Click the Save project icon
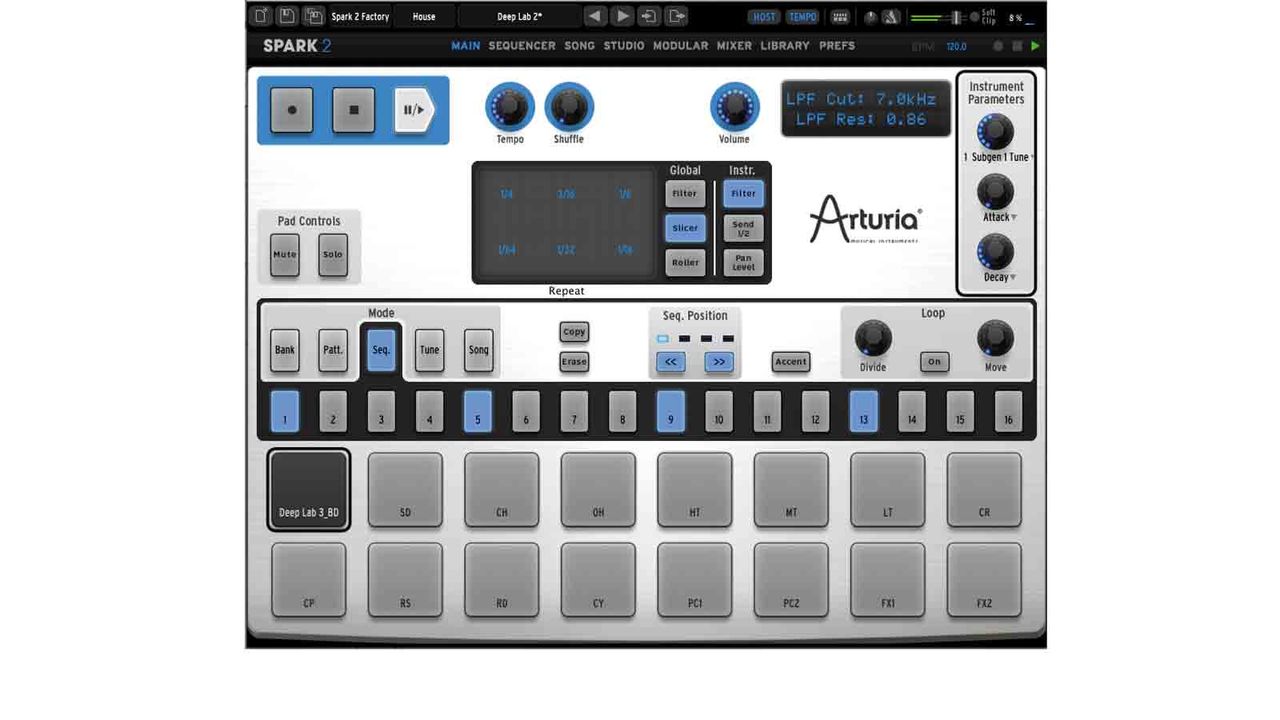1280x720 pixels. coord(287,16)
